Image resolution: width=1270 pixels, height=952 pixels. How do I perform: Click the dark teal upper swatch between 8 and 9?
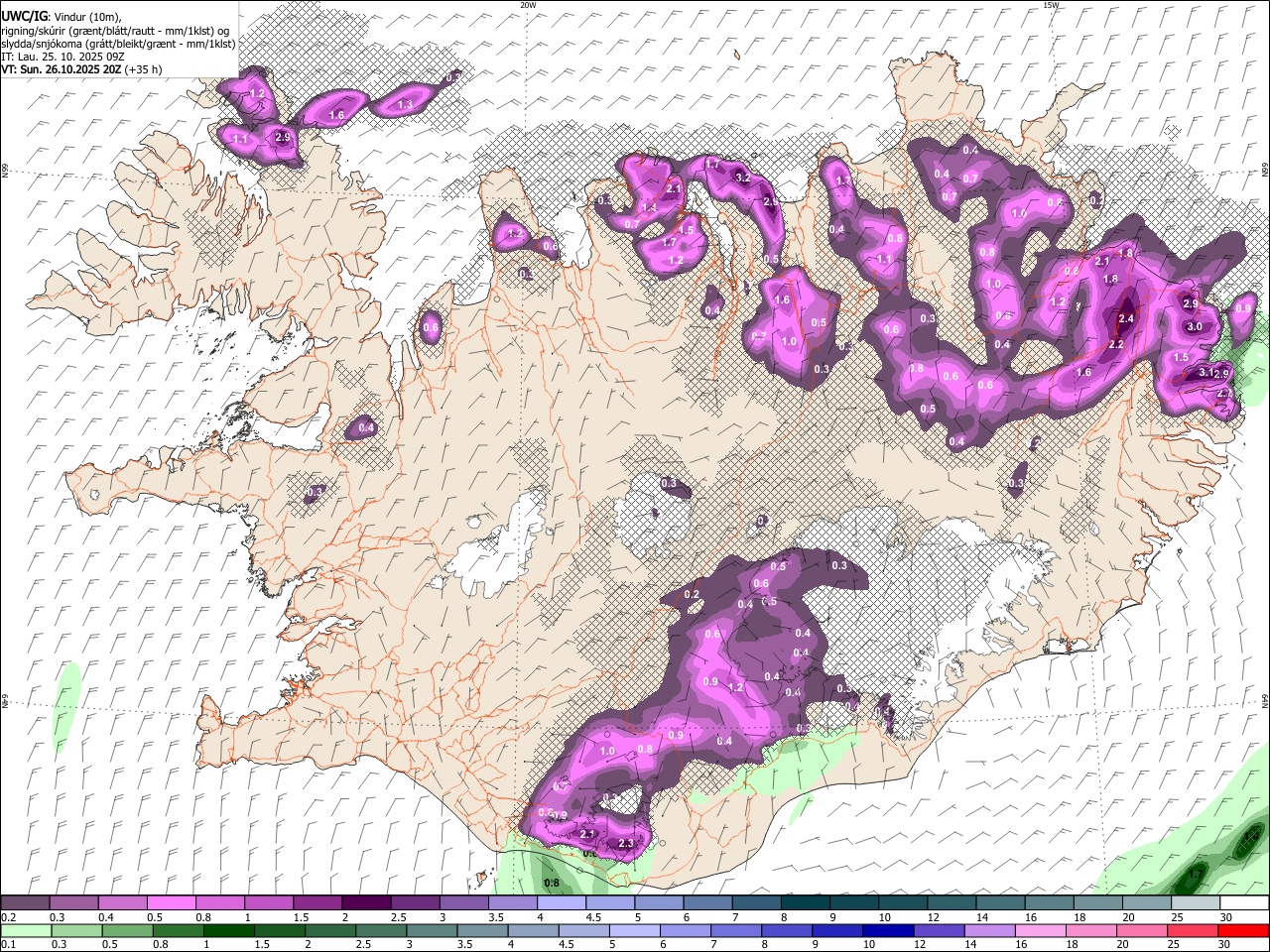tap(806, 903)
